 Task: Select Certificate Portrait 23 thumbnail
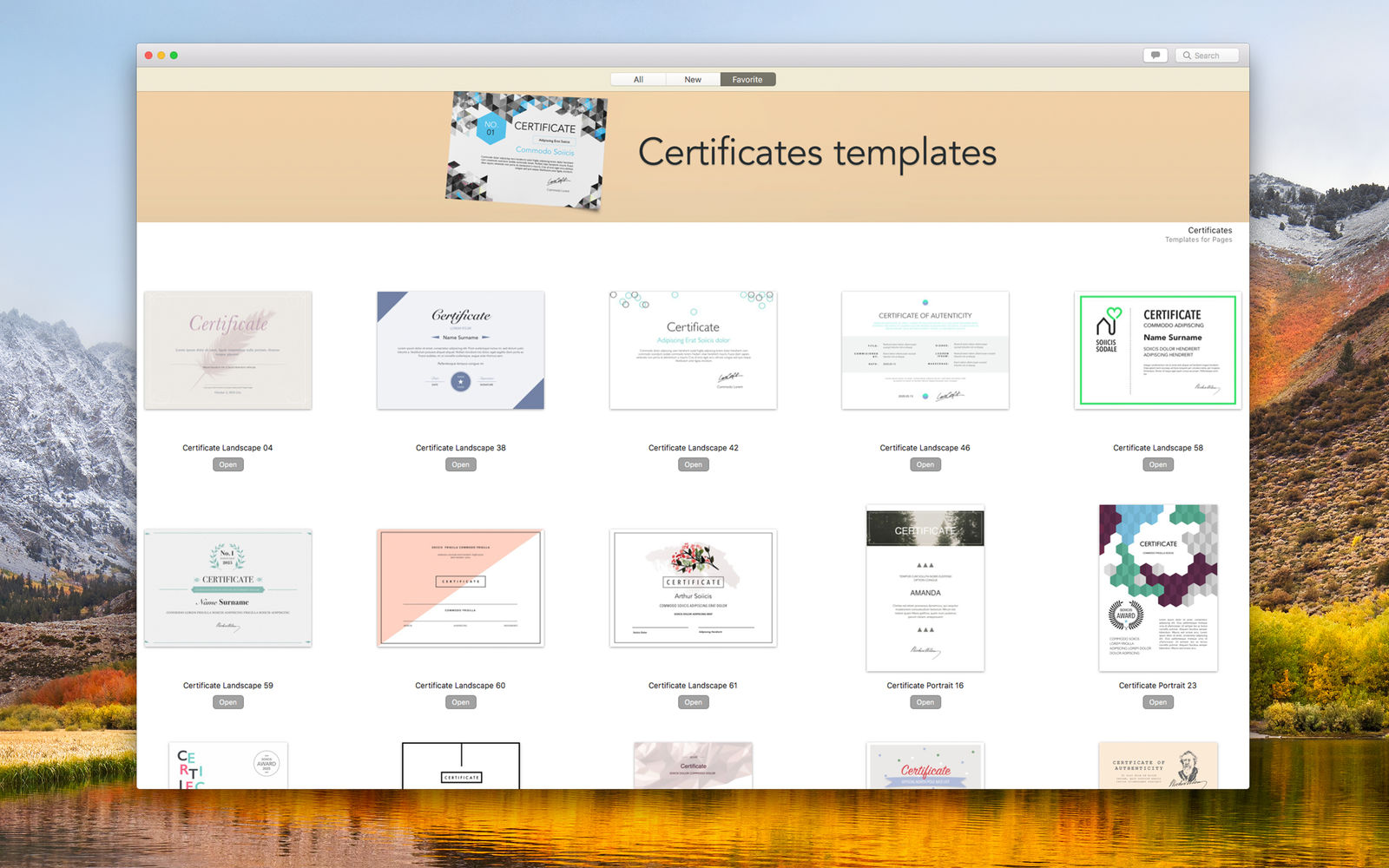click(x=1158, y=588)
